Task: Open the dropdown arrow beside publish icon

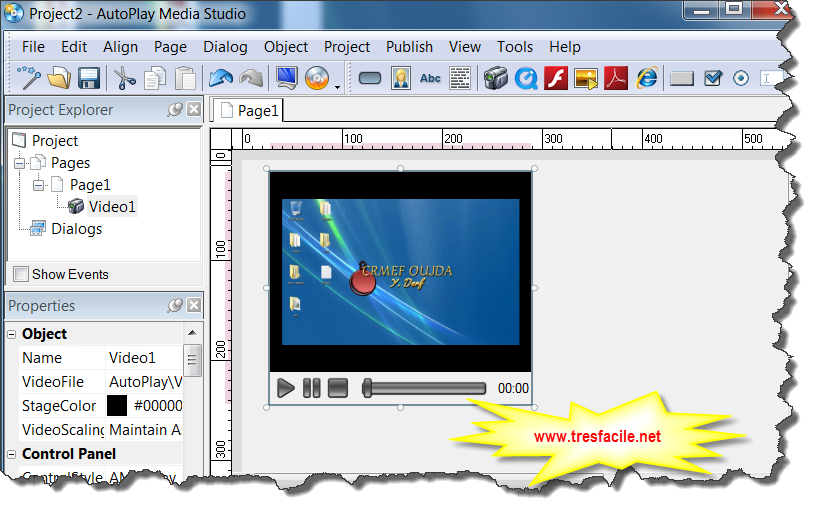Action: (337, 87)
